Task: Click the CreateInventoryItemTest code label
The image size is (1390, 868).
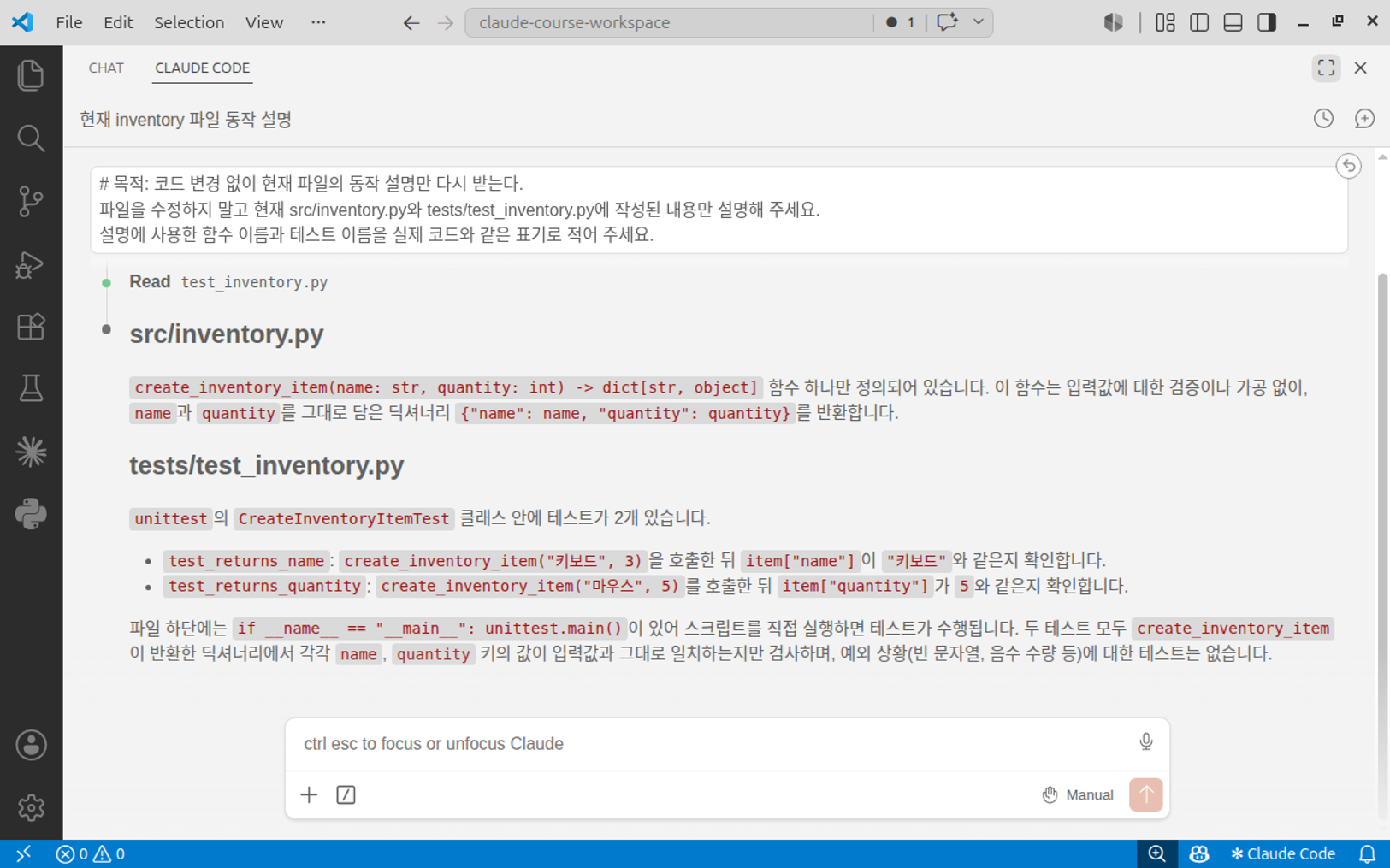Action: click(343, 518)
